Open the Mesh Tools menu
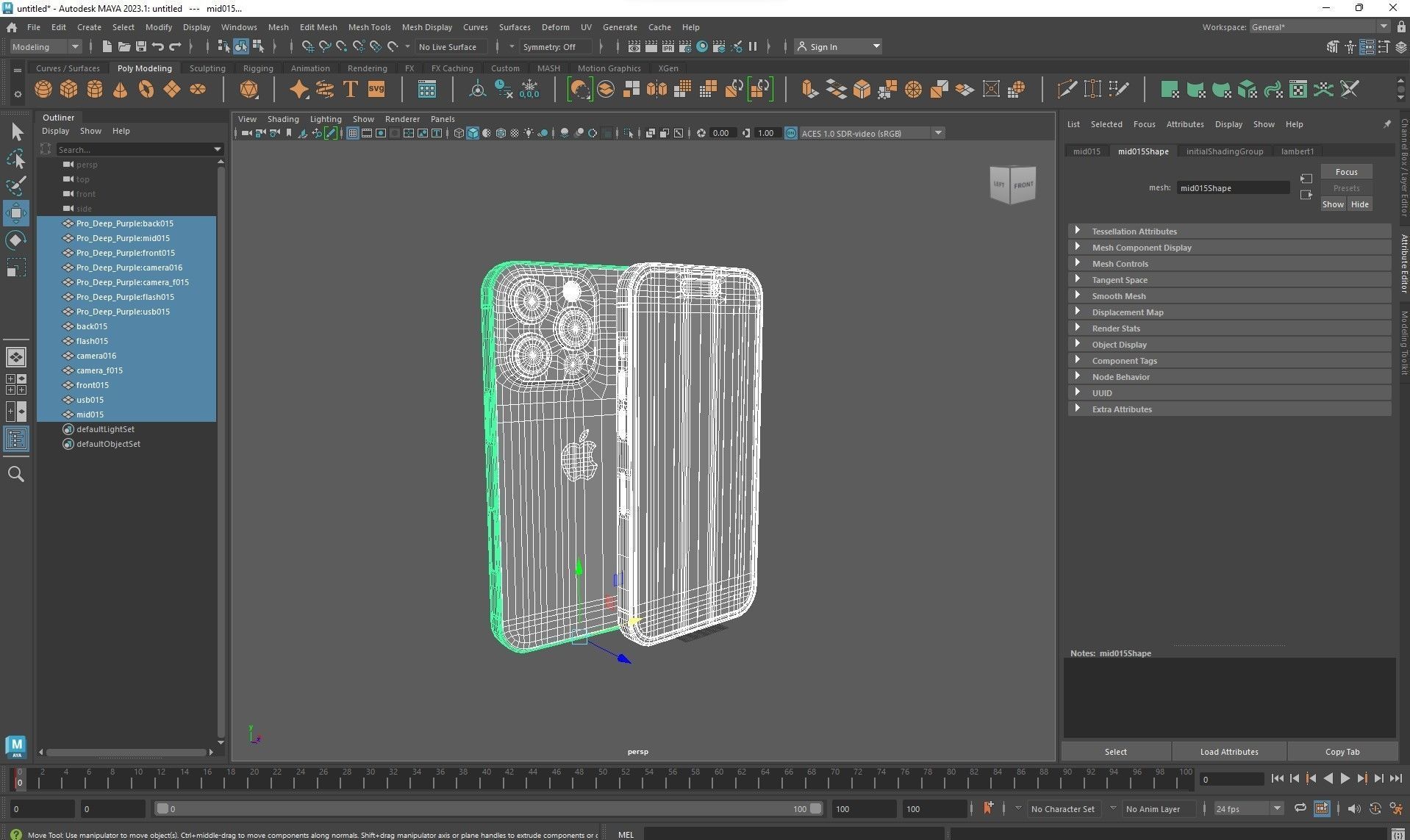Image resolution: width=1410 pixels, height=840 pixels. pyautogui.click(x=369, y=27)
